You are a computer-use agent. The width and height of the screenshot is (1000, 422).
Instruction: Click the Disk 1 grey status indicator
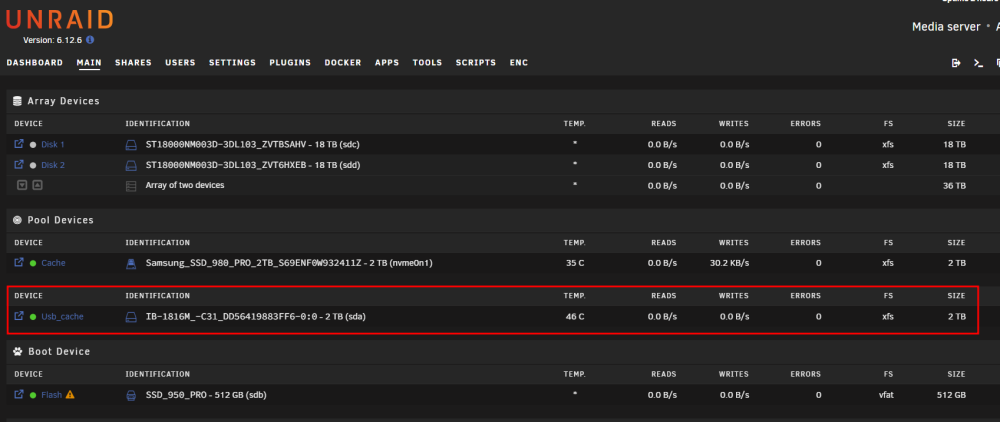(x=33, y=145)
